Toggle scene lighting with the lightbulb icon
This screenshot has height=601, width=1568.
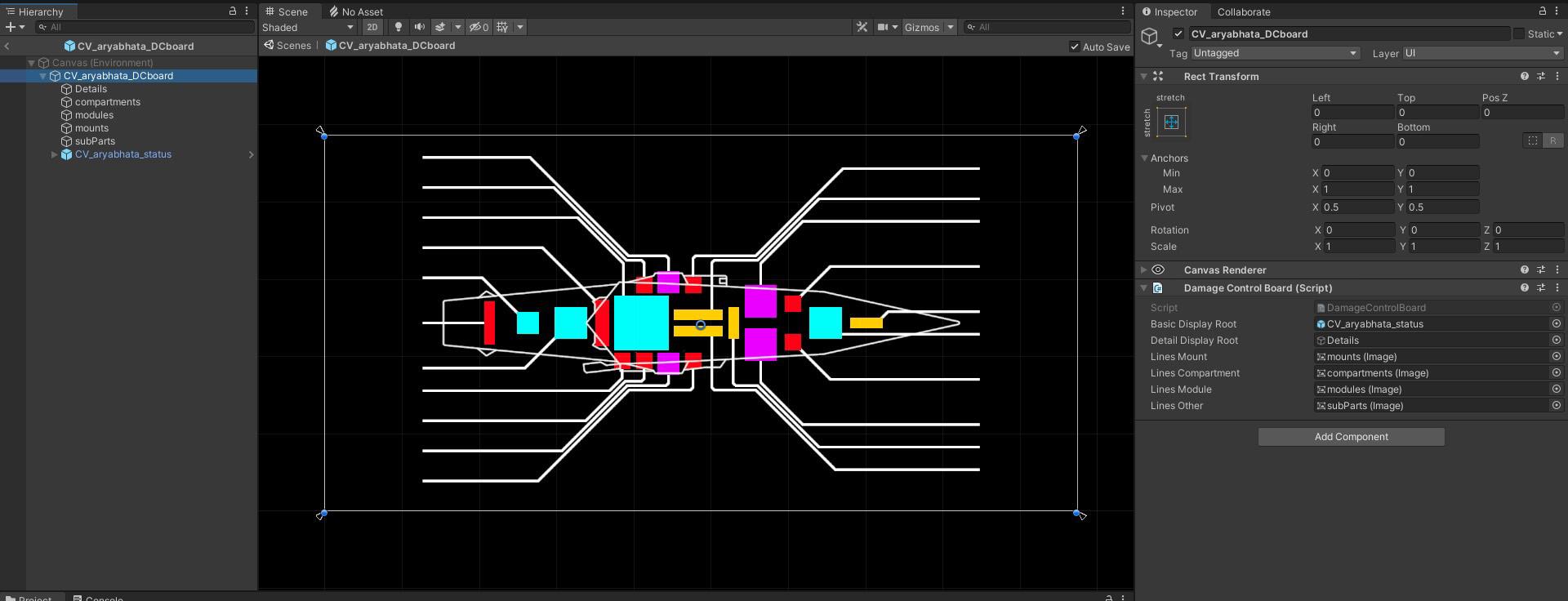click(x=399, y=27)
